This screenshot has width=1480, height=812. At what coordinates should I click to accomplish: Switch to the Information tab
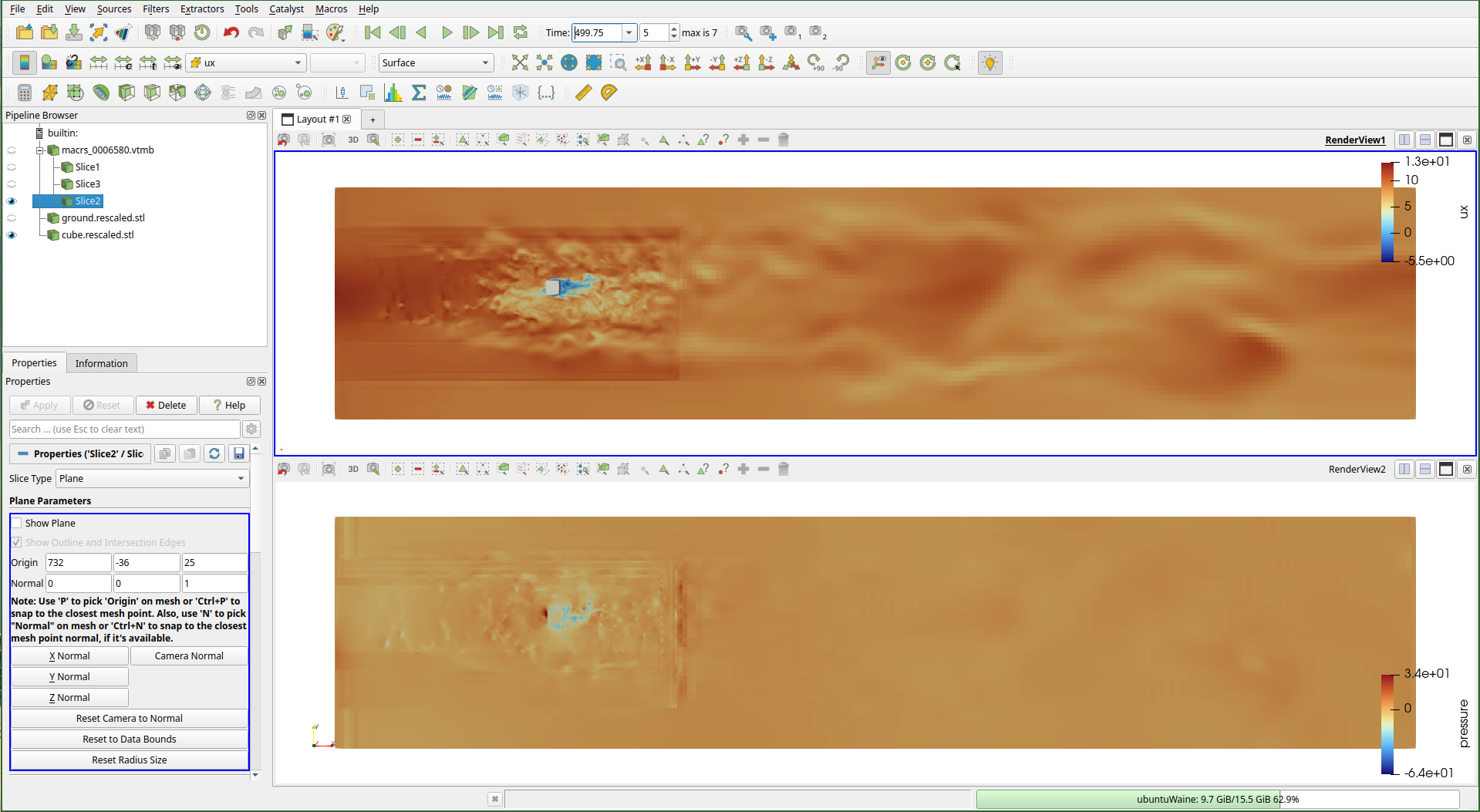click(101, 362)
